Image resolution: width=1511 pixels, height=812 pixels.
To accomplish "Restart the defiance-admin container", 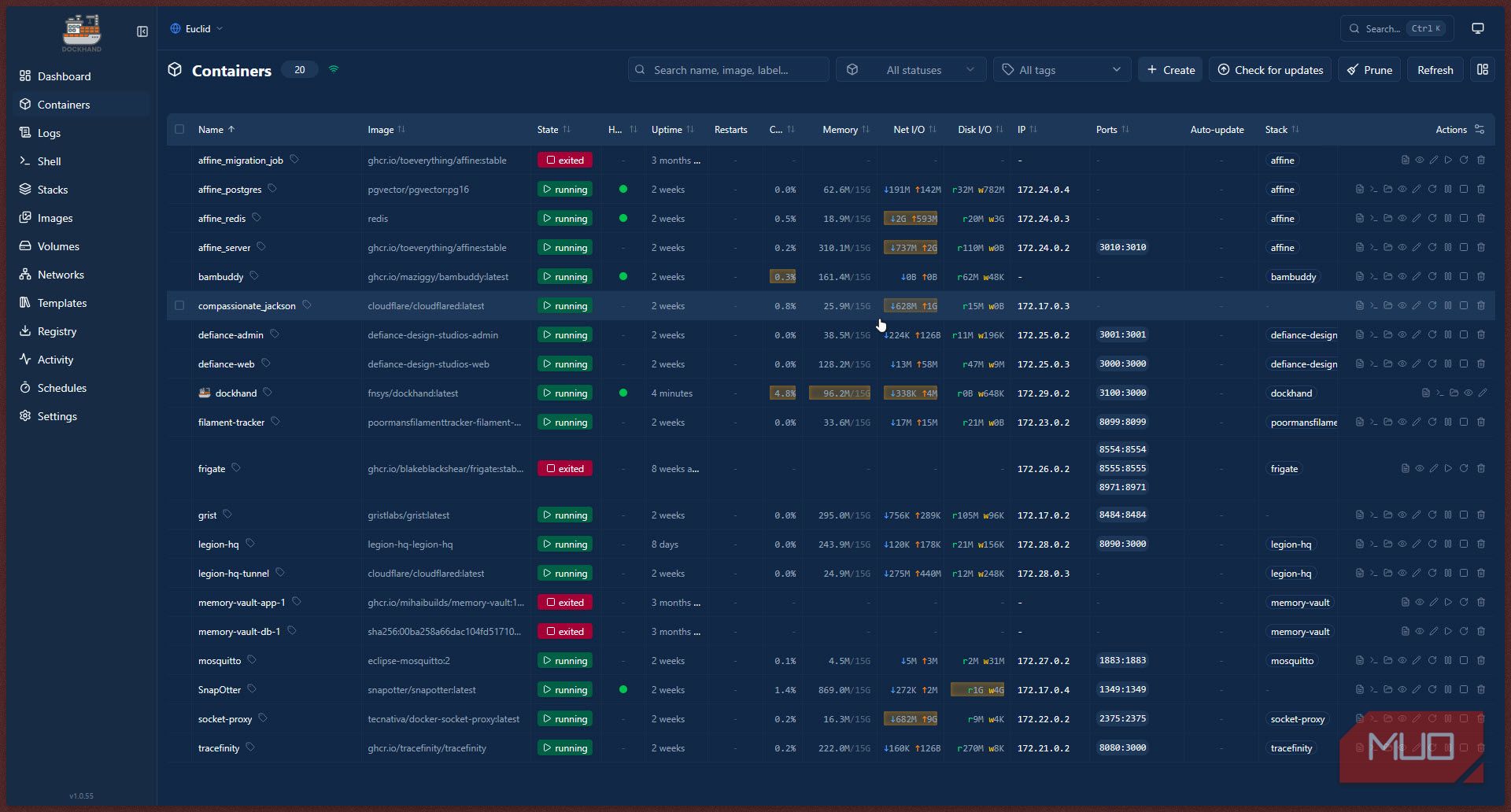I will [1432, 334].
